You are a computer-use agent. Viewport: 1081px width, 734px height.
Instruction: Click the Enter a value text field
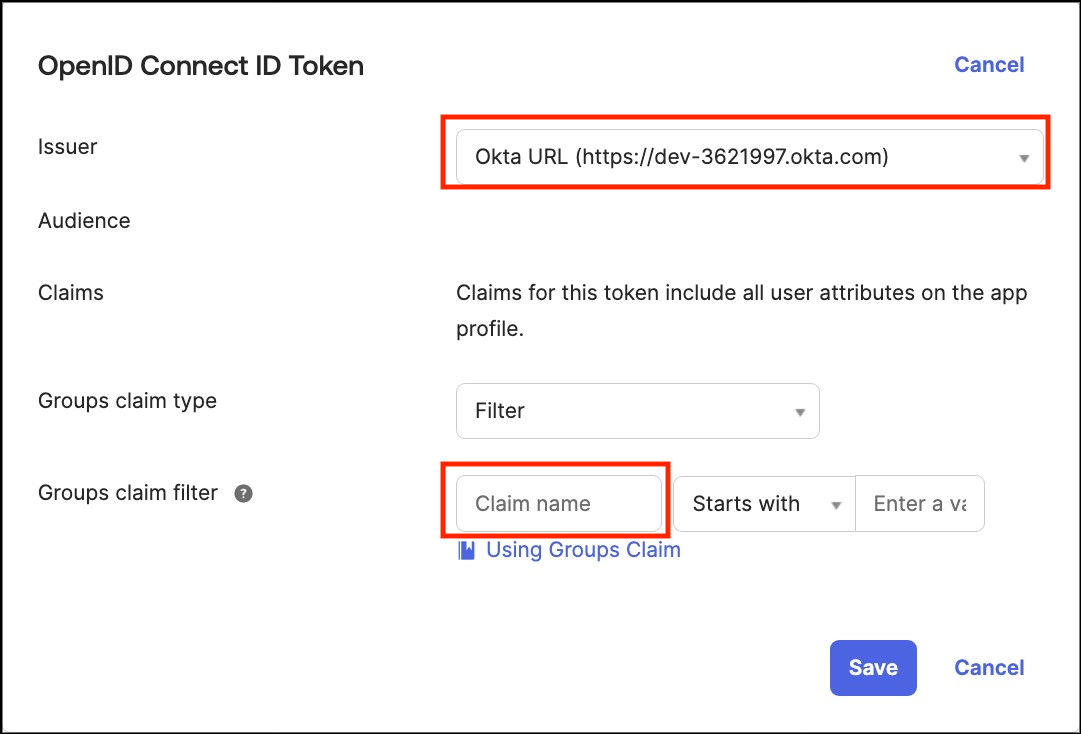pyautogui.click(x=920, y=504)
